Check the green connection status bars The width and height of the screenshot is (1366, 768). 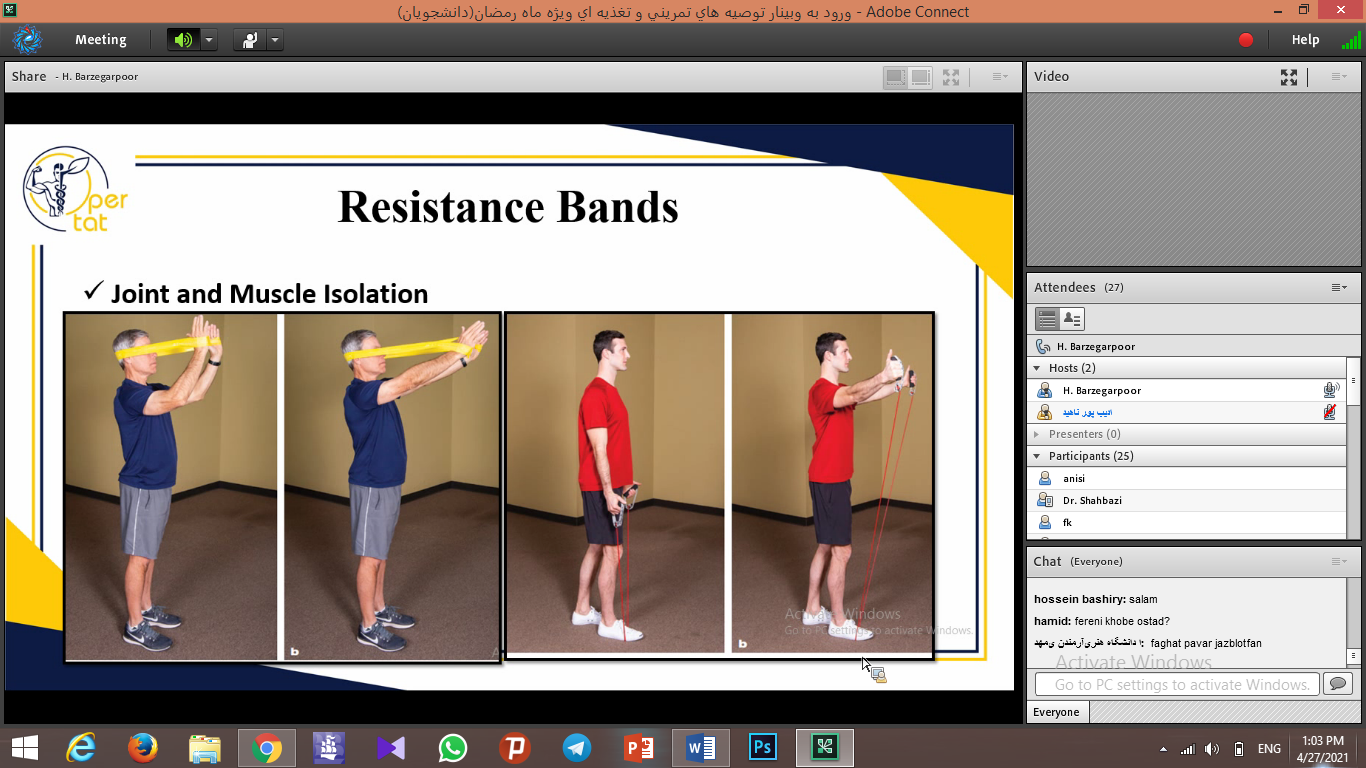[1350, 40]
